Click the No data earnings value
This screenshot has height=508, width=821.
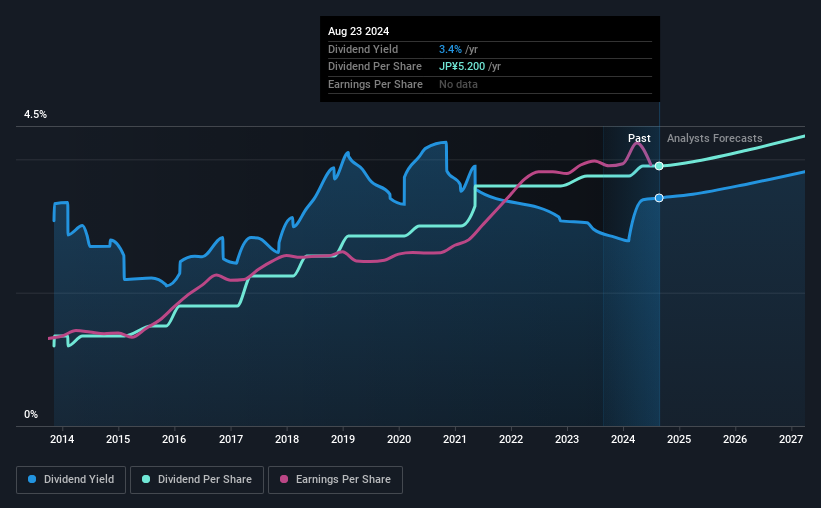pyautogui.click(x=458, y=84)
